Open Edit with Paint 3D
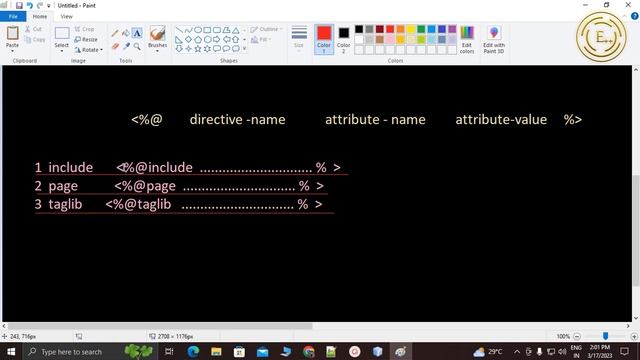Image resolution: width=640 pixels, height=360 pixels. tap(494, 40)
